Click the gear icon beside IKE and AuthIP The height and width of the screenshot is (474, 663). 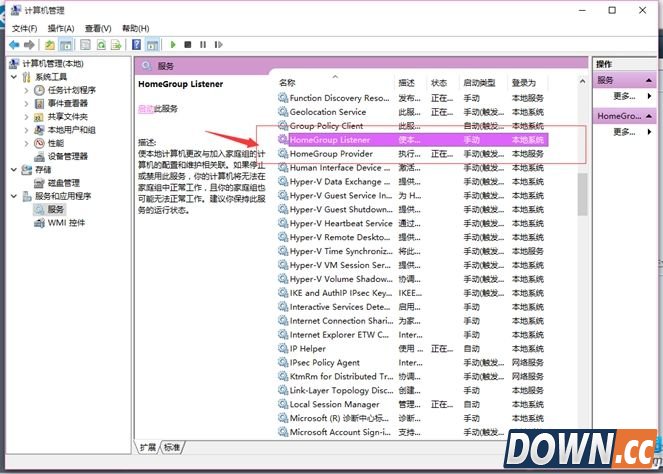[x=283, y=293]
